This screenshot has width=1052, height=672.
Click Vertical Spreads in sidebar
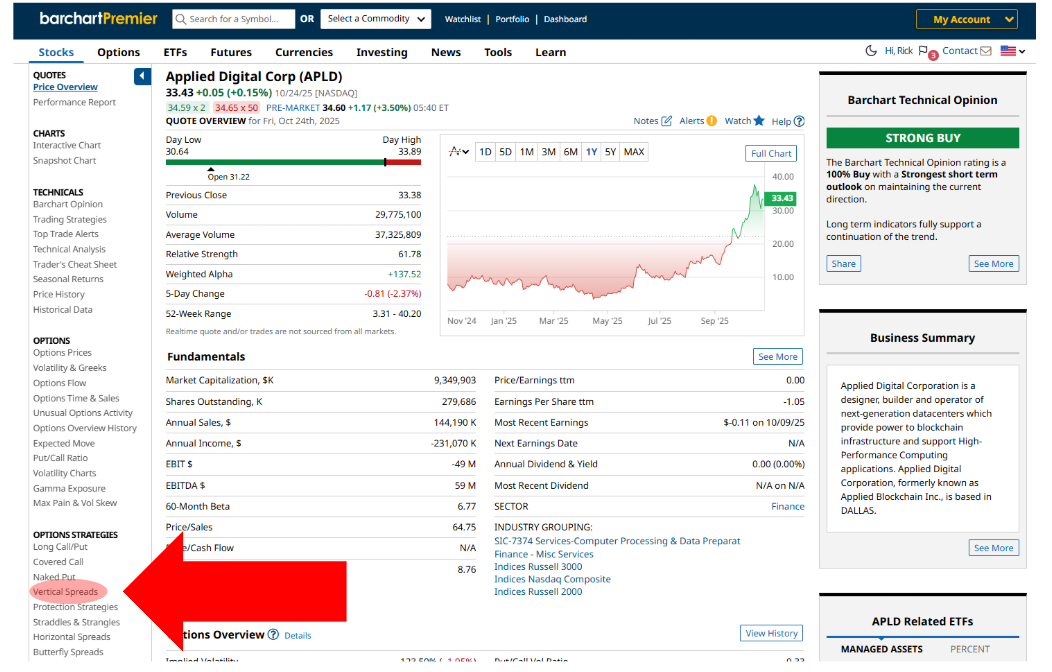(65, 592)
